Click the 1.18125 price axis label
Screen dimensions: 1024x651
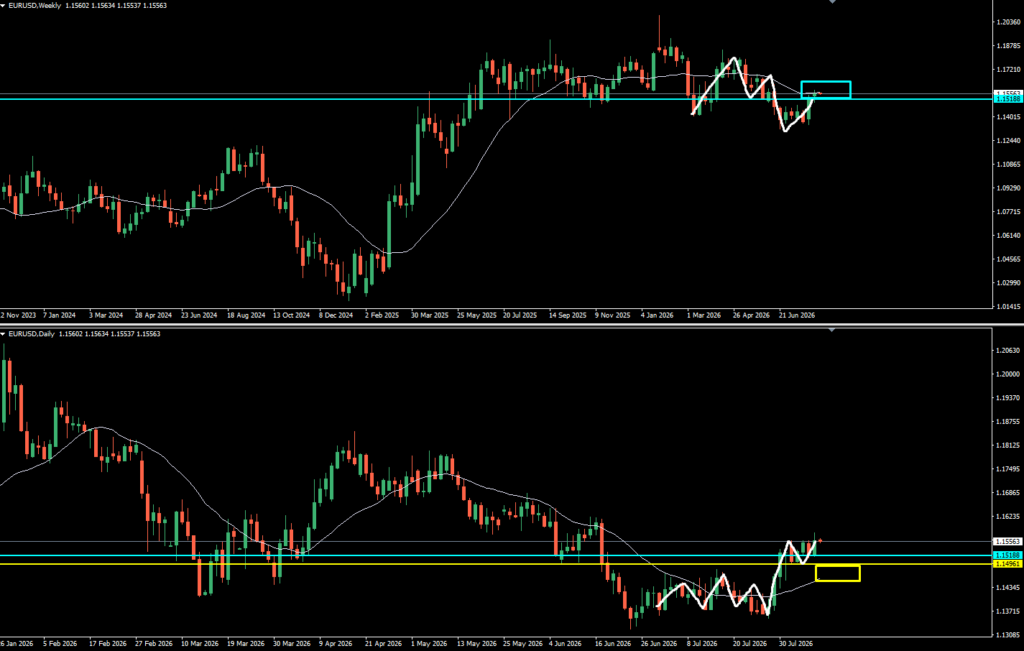tap(1008, 445)
